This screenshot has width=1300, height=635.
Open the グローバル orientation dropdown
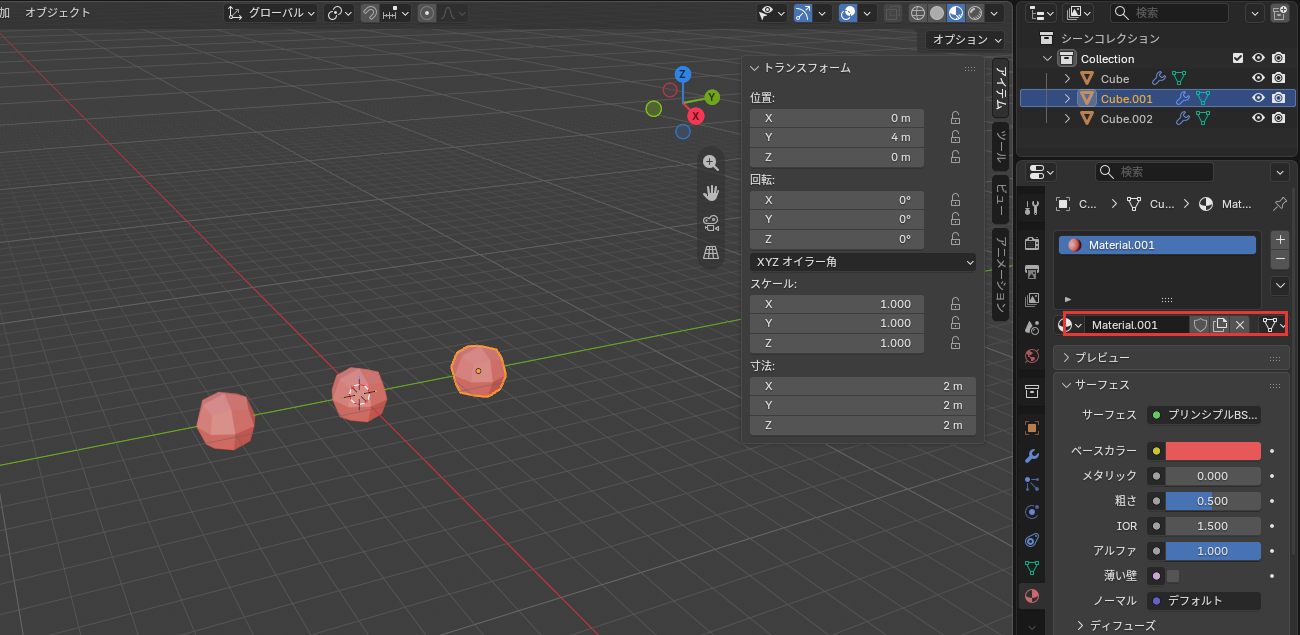[270, 13]
